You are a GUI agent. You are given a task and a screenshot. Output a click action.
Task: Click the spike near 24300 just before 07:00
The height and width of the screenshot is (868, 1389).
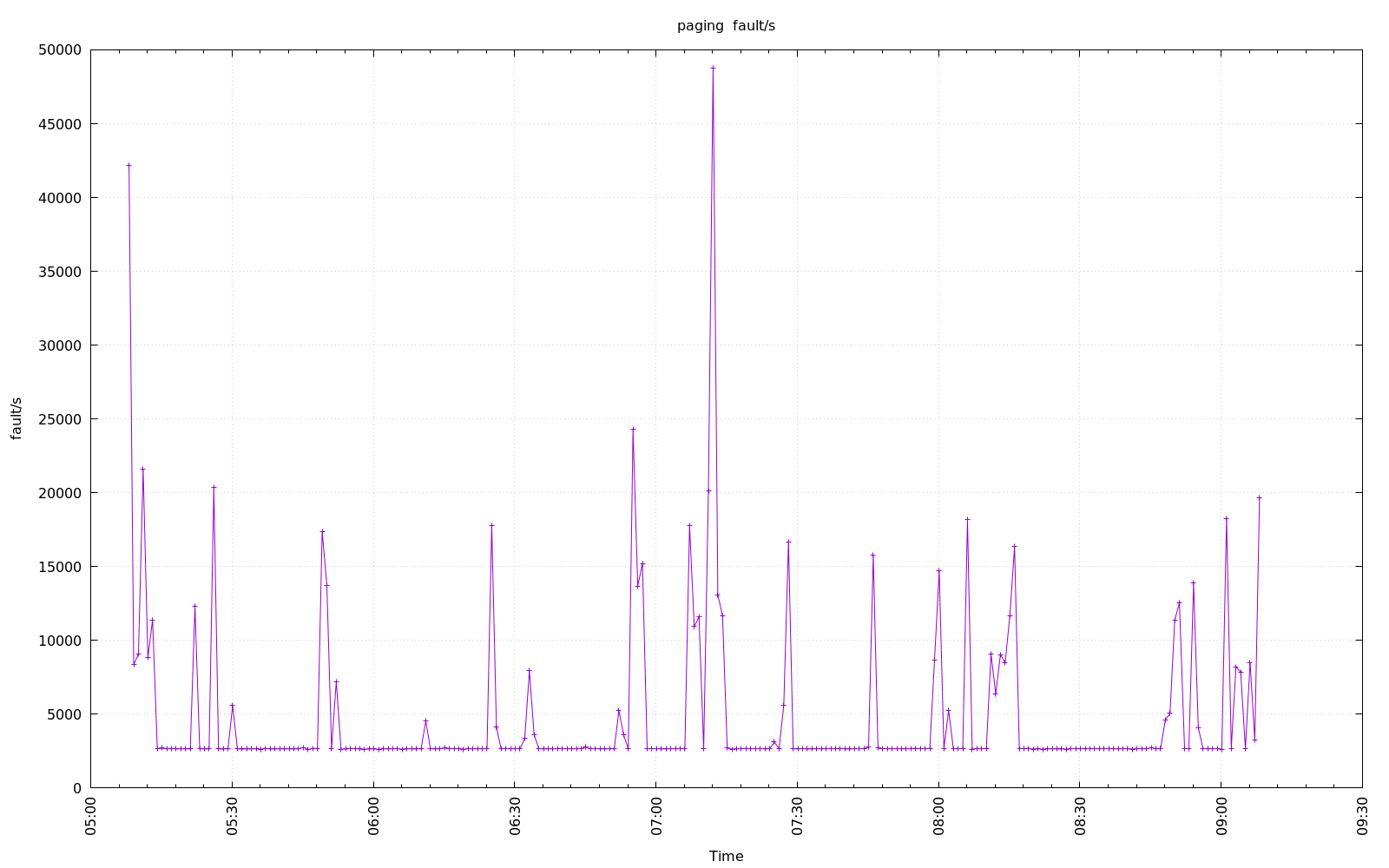(x=633, y=429)
